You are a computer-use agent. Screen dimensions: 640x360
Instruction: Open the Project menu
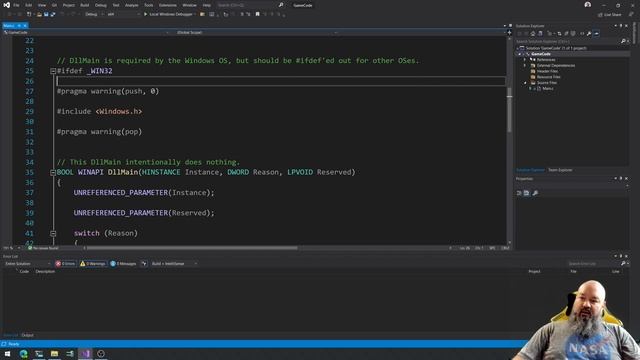point(69,5)
